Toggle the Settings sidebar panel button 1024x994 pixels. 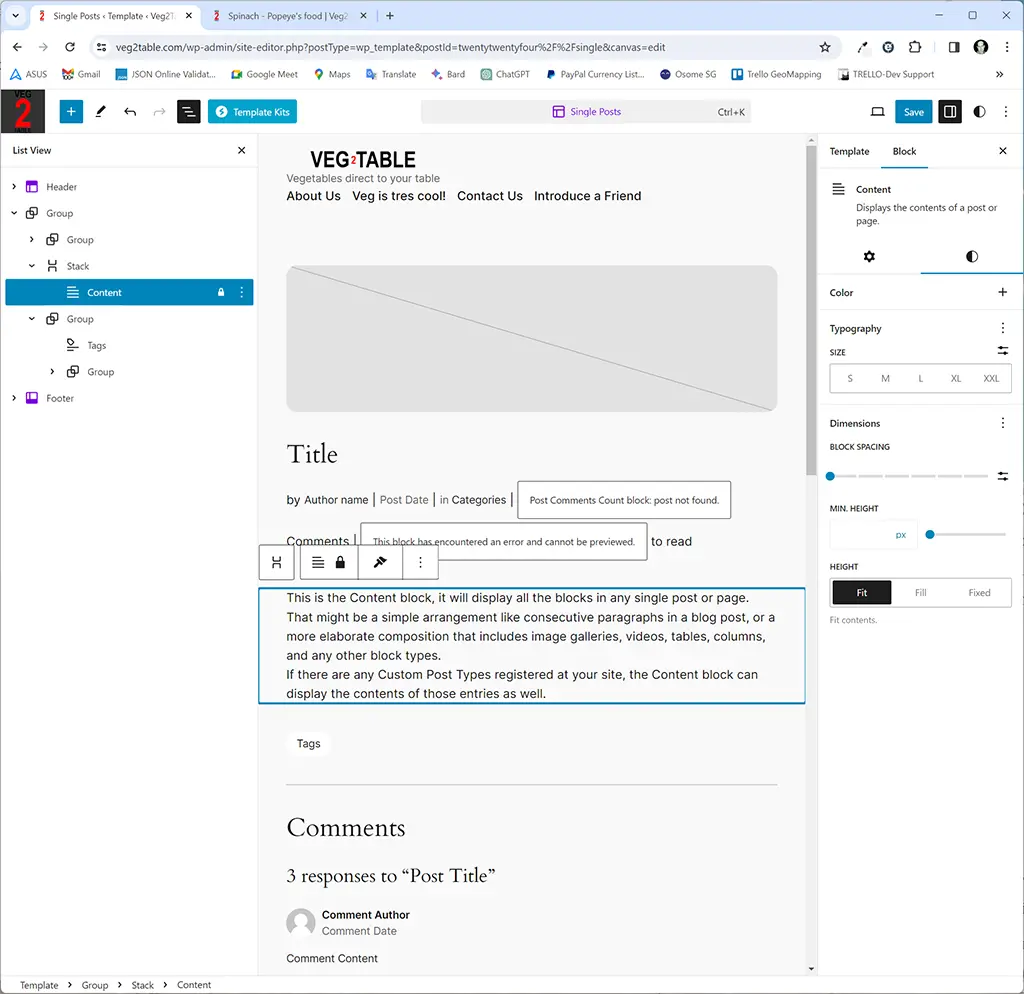click(950, 112)
